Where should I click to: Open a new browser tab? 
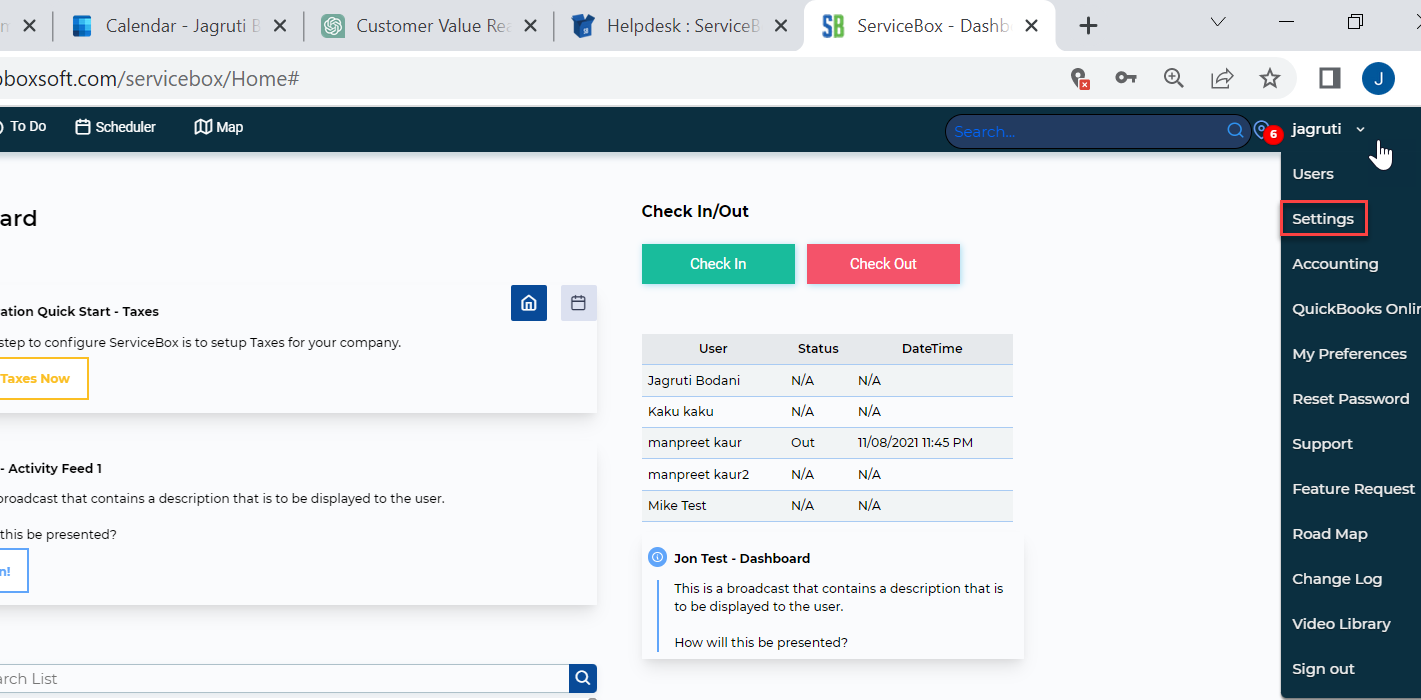(1089, 26)
